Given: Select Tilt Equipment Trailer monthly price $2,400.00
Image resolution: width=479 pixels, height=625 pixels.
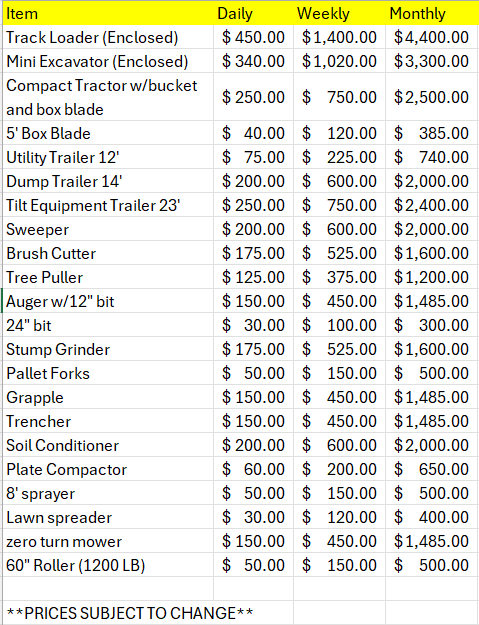Looking at the screenshot, I should [432, 205].
